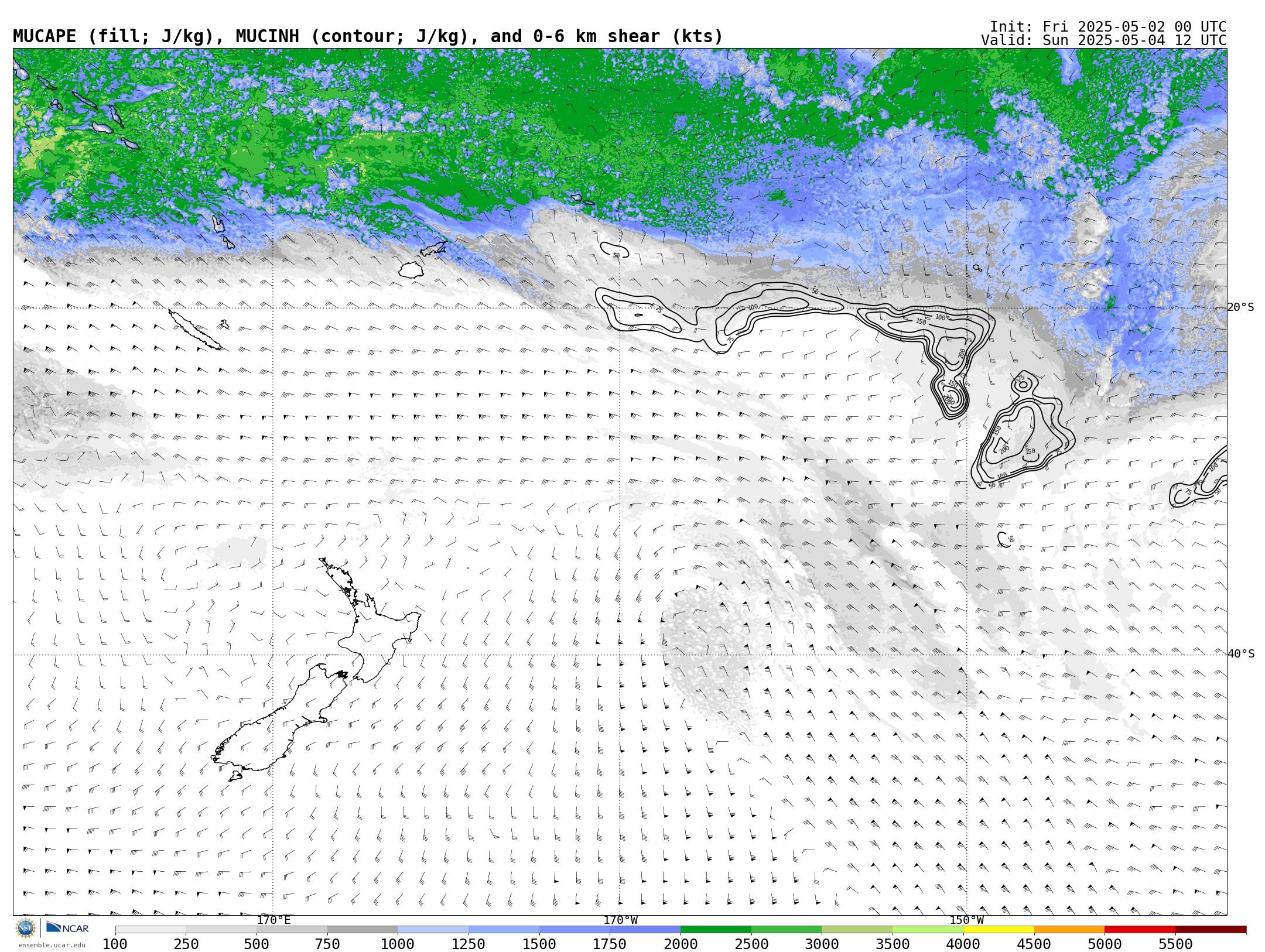The height and width of the screenshot is (952, 1265).
Task: Click the Stewart Island outline below South Island
Action: point(235,776)
